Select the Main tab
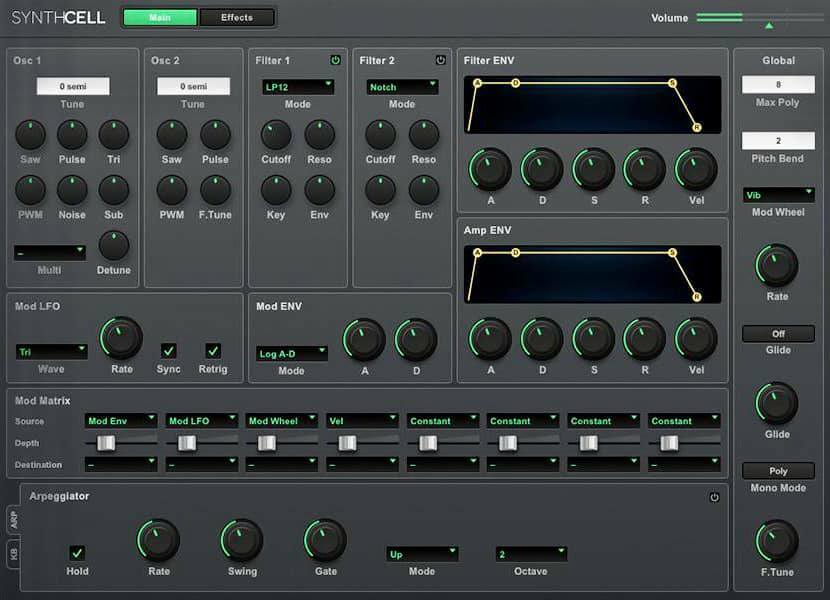The height and width of the screenshot is (600, 830). pyautogui.click(x=160, y=17)
